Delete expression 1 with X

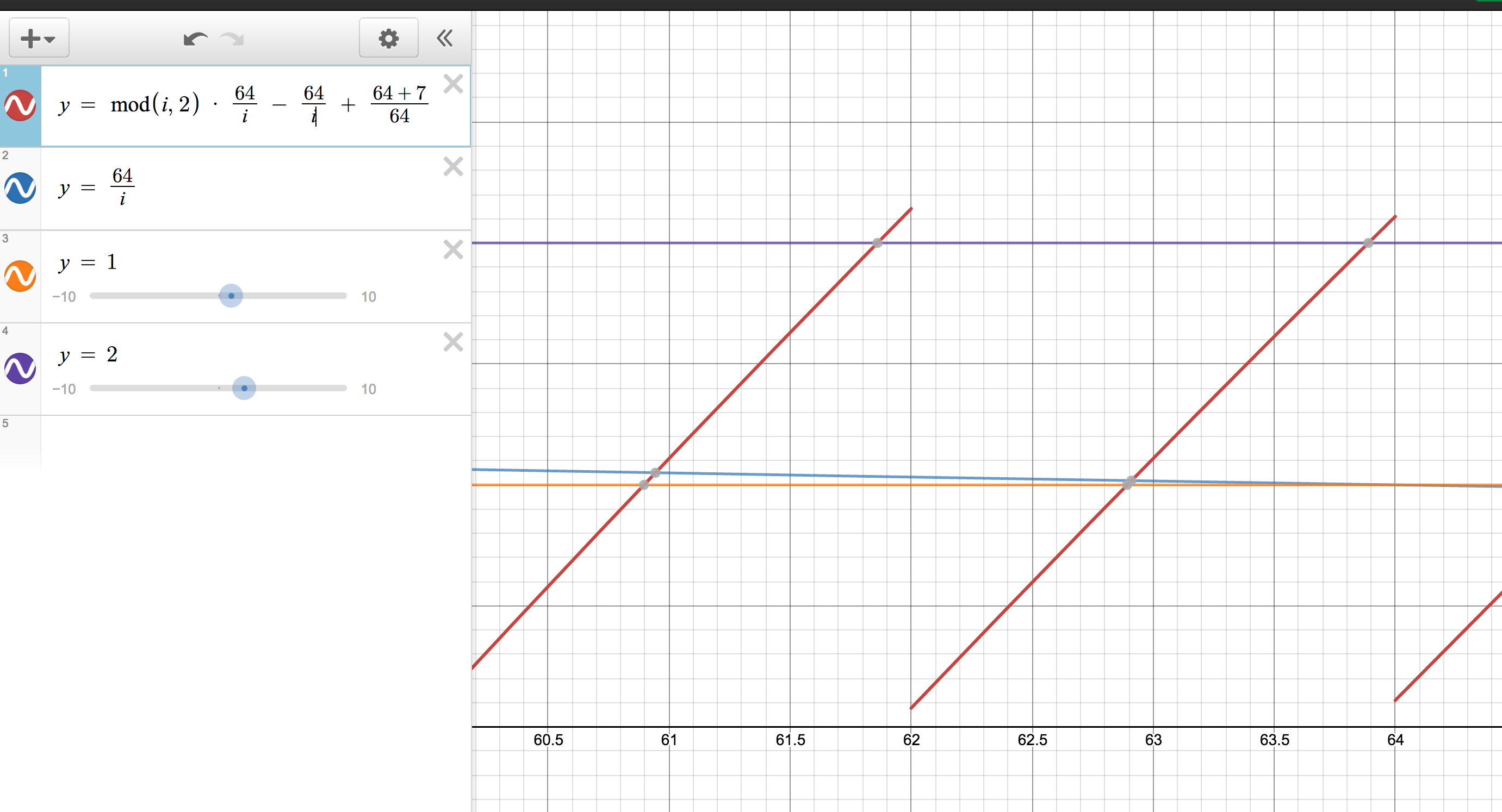coord(453,84)
